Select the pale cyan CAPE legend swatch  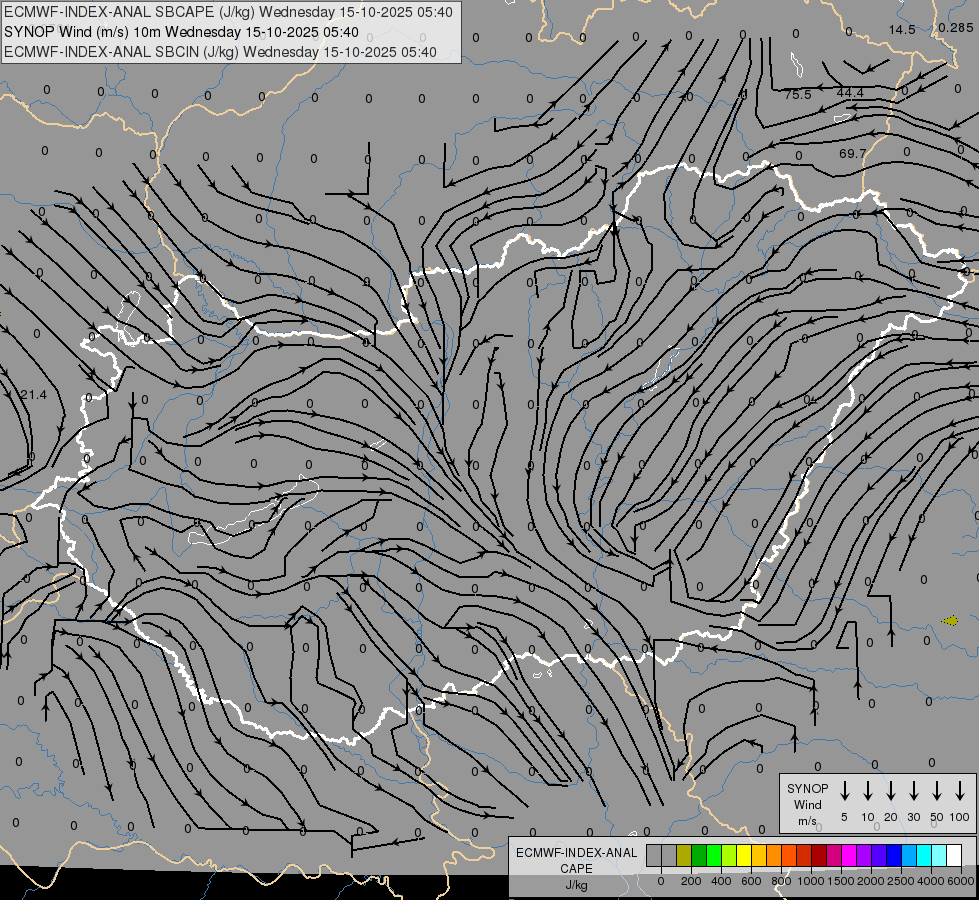click(939, 855)
